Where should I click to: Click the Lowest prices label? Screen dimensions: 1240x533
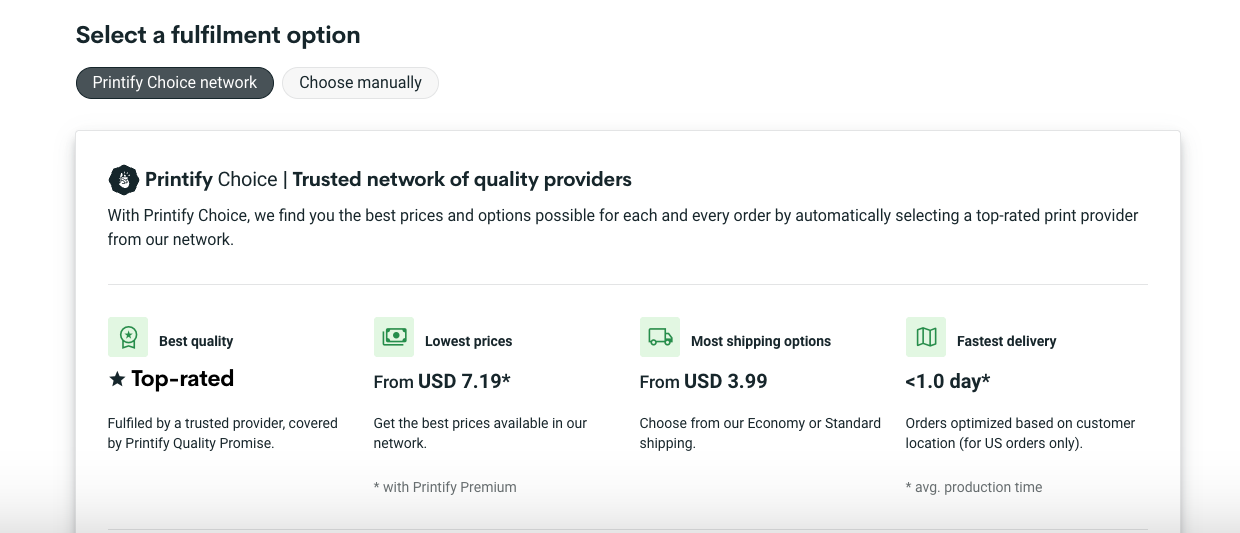point(468,341)
